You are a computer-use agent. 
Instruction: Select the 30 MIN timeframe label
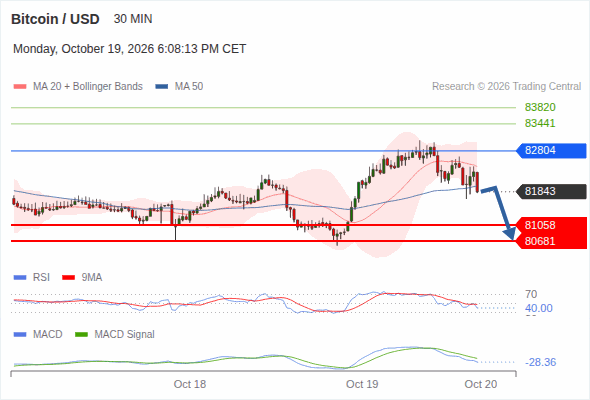click(133, 19)
